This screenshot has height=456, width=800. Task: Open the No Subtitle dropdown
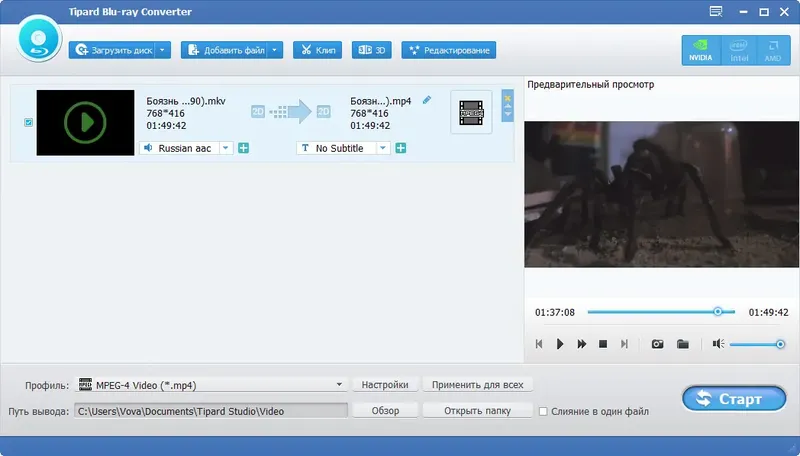[x=383, y=148]
